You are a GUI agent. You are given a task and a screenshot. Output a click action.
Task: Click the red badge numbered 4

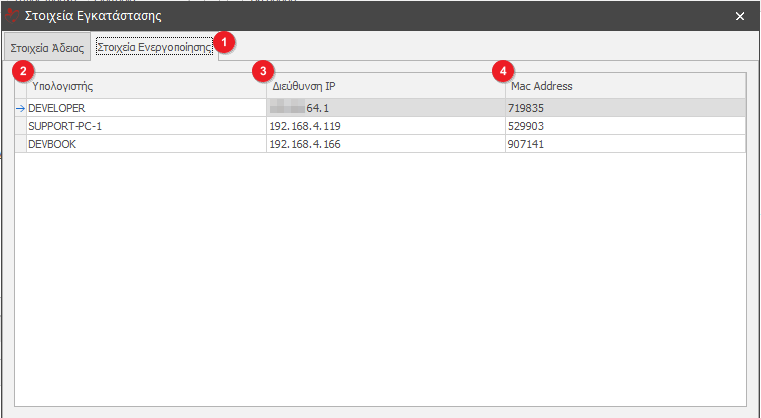coord(505,72)
